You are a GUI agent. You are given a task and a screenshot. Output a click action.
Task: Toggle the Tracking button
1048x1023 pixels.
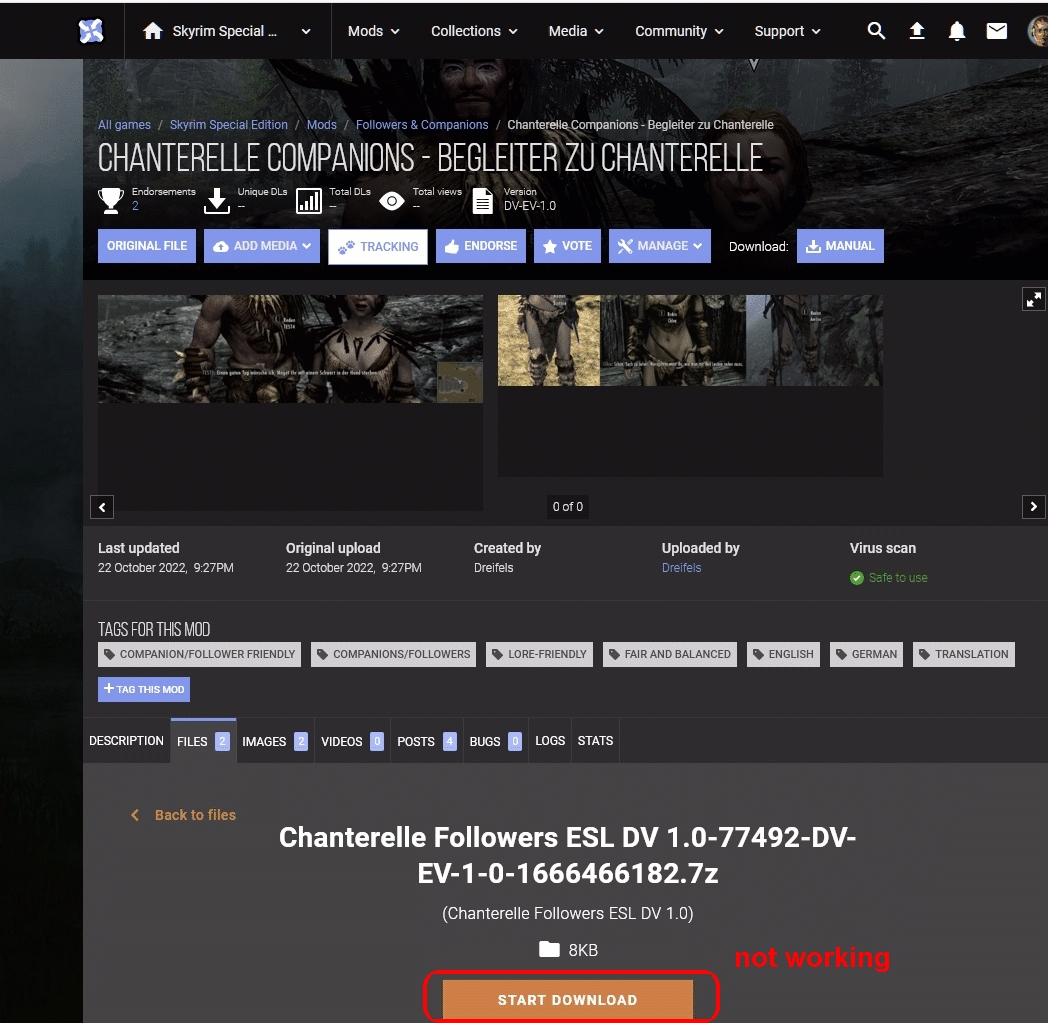coord(378,247)
